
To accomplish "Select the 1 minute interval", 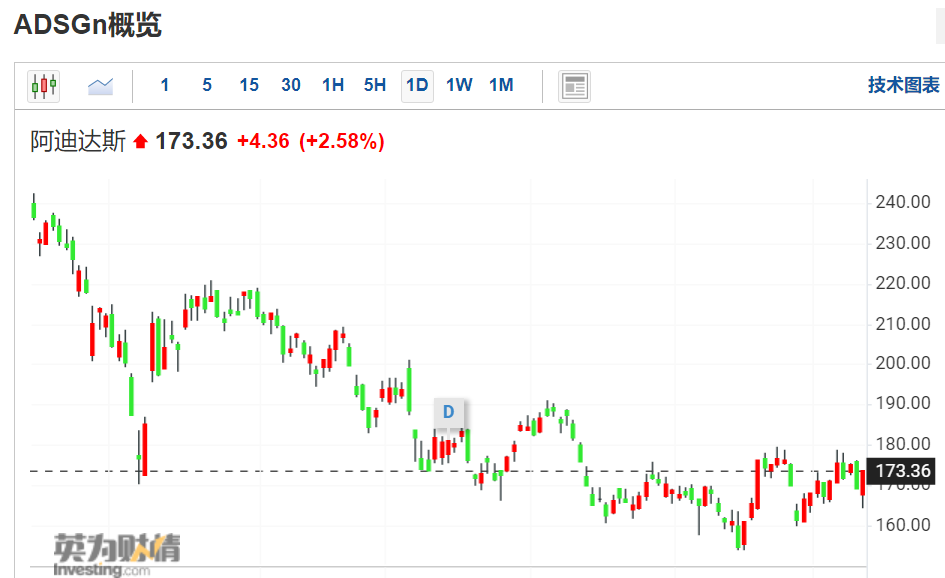I will 165,85.
